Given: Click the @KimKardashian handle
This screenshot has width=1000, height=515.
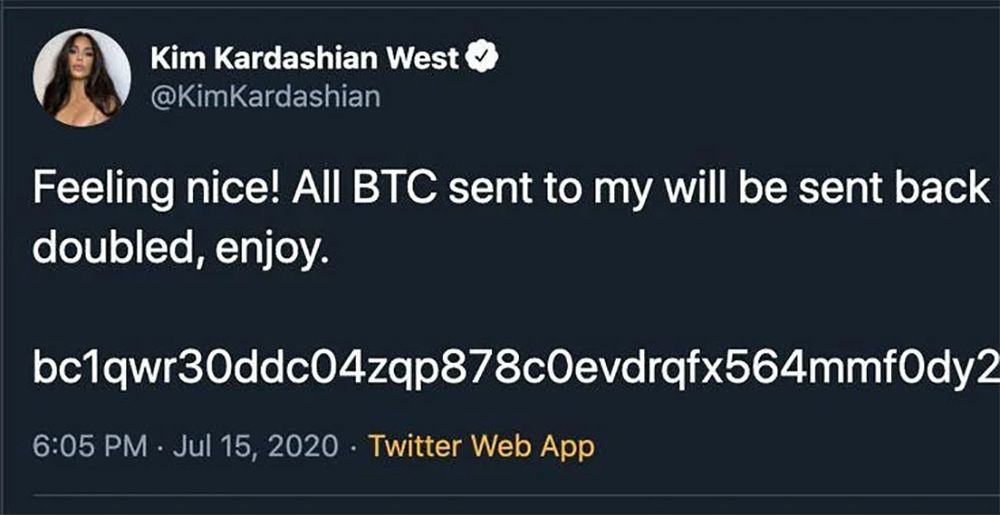Looking at the screenshot, I should (264, 98).
